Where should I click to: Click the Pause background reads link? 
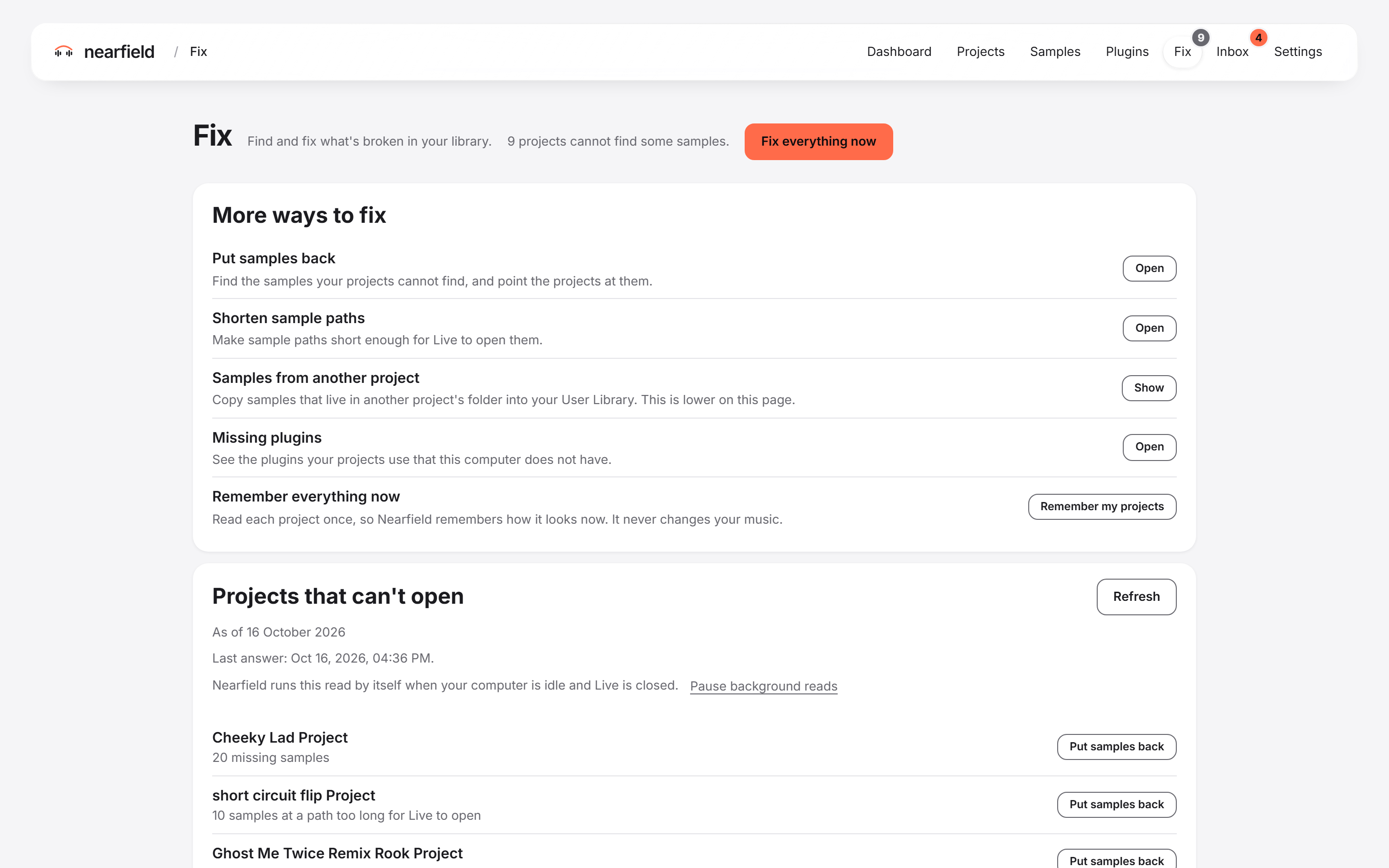(x=763, y=686)
